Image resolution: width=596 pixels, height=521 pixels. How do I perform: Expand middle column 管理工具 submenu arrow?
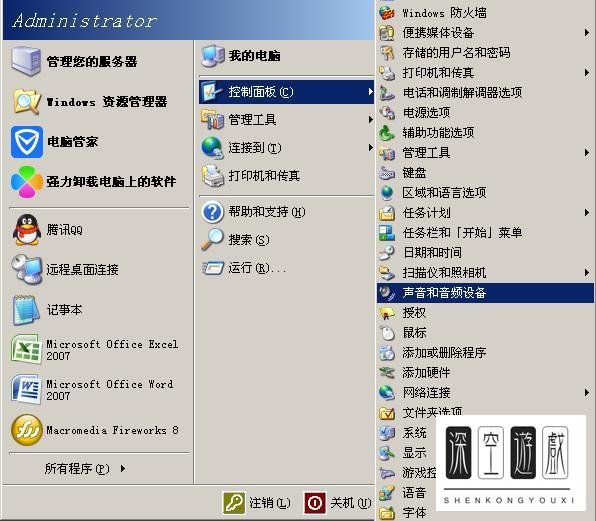(x=370, y=120)
